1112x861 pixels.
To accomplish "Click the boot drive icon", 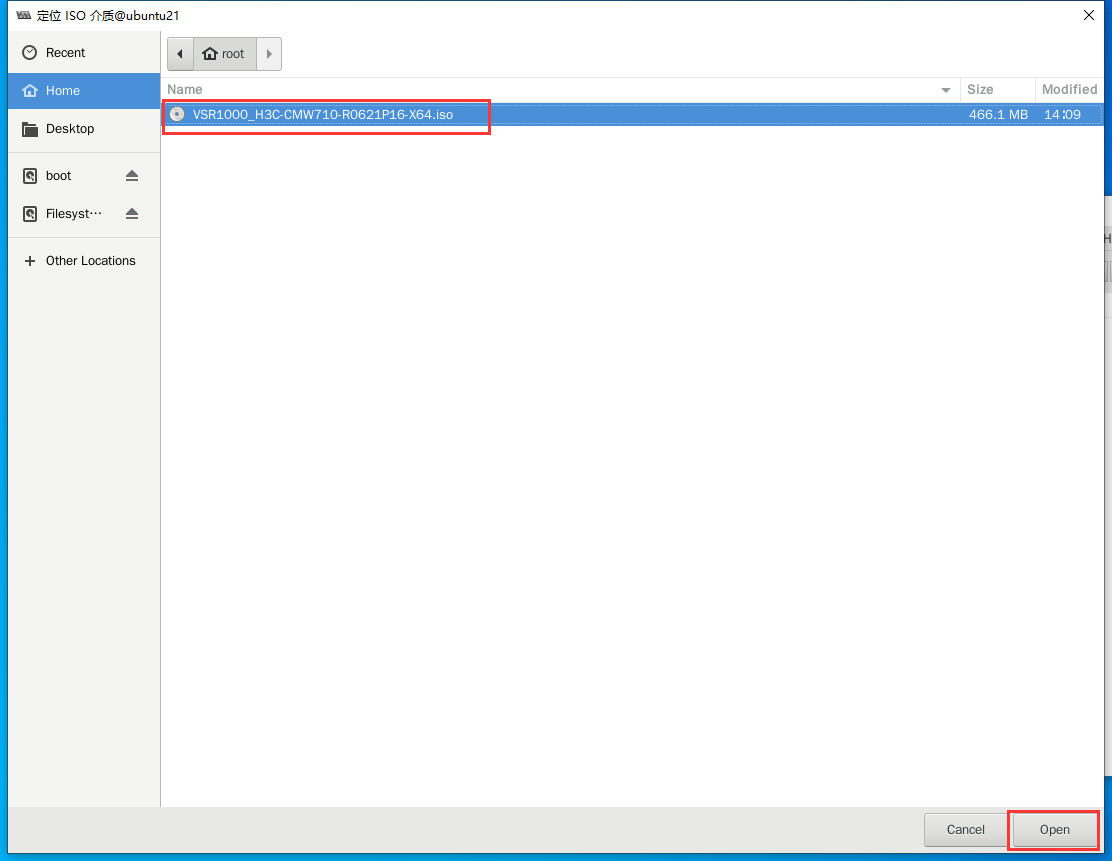I will coord(30,176).
